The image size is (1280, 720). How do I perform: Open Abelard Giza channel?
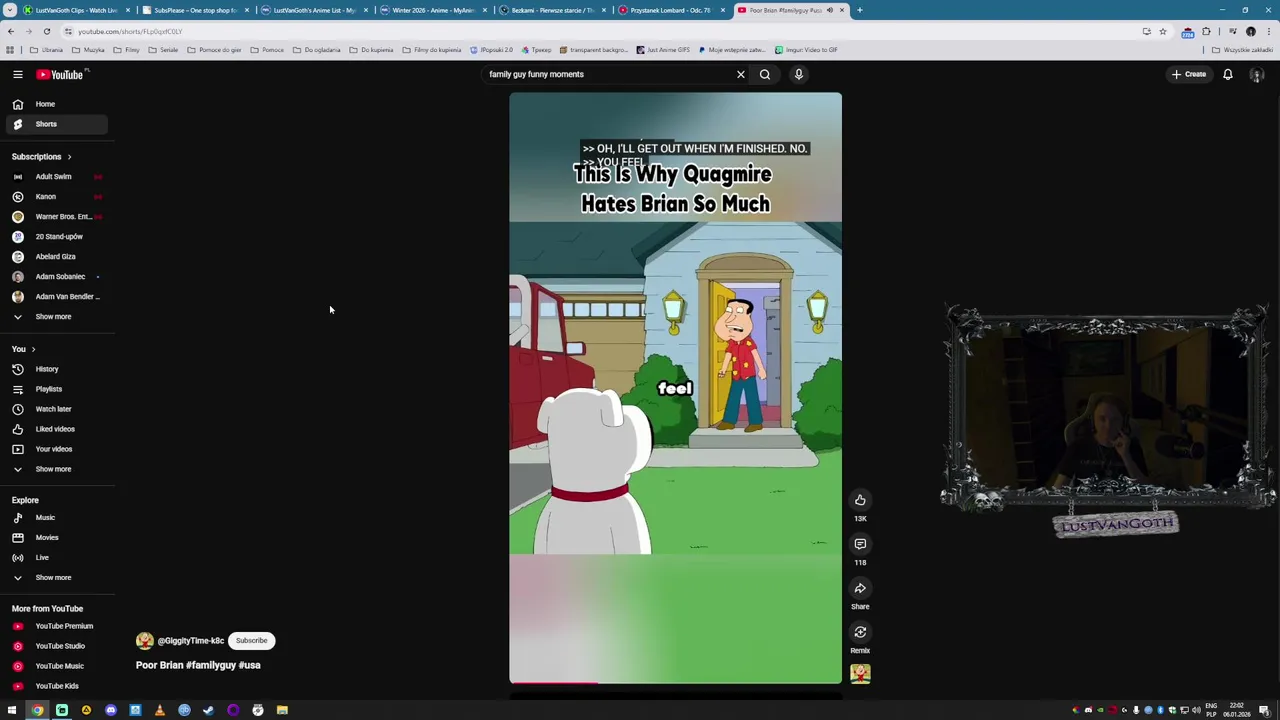tap(55, 257)
